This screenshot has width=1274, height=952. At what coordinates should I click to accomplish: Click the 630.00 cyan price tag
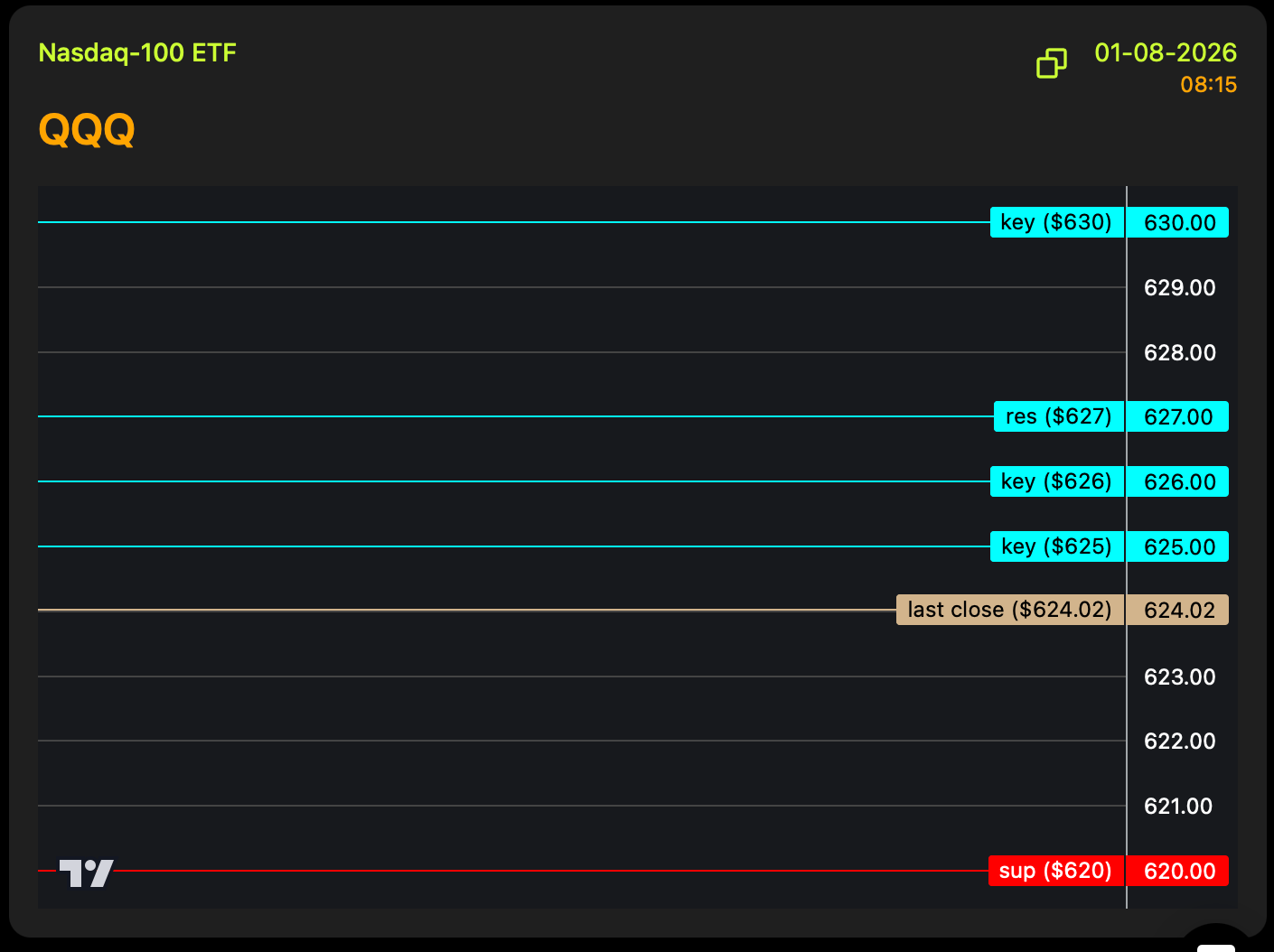click(1178, 223)
